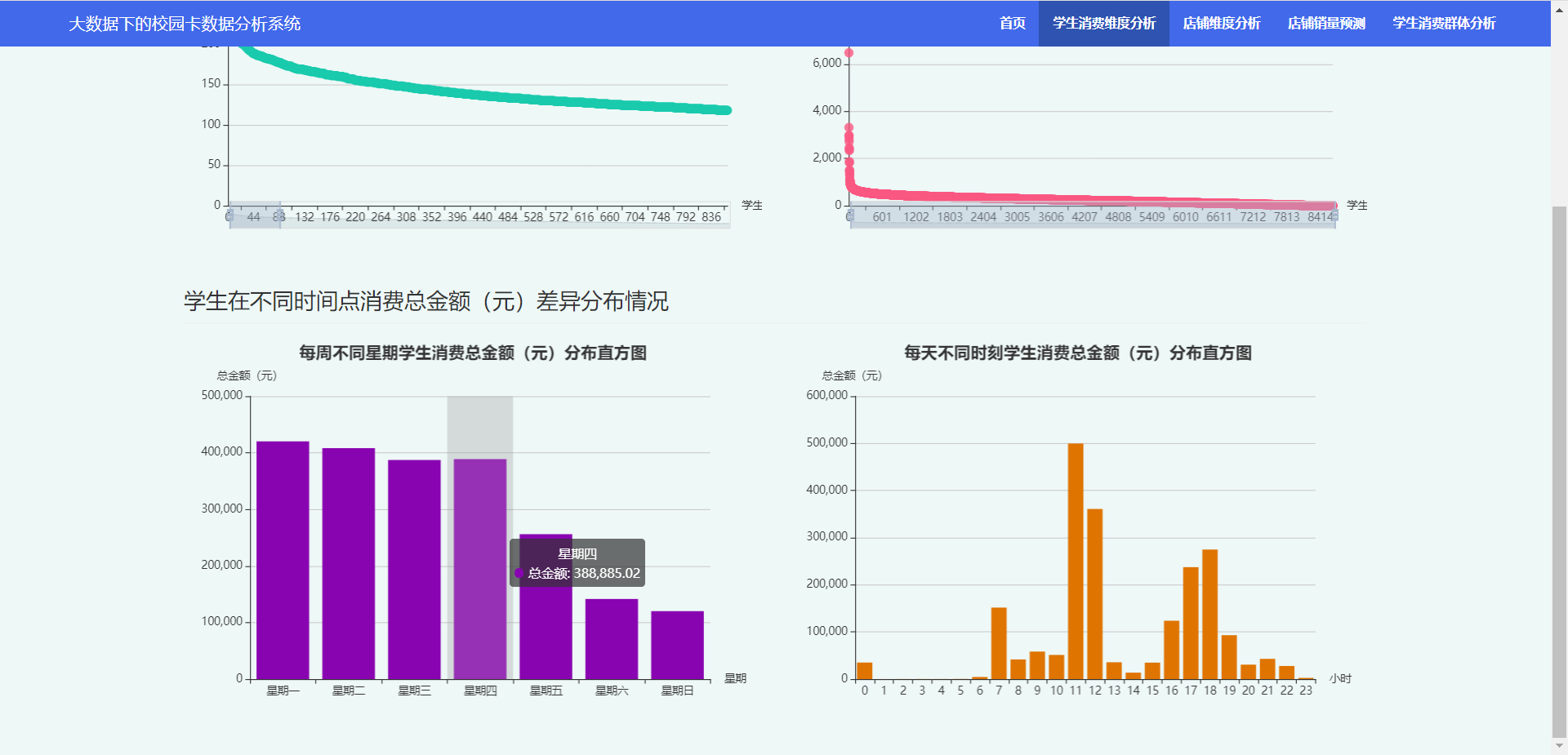Click the 星期一 purple bar

point(283,560)
